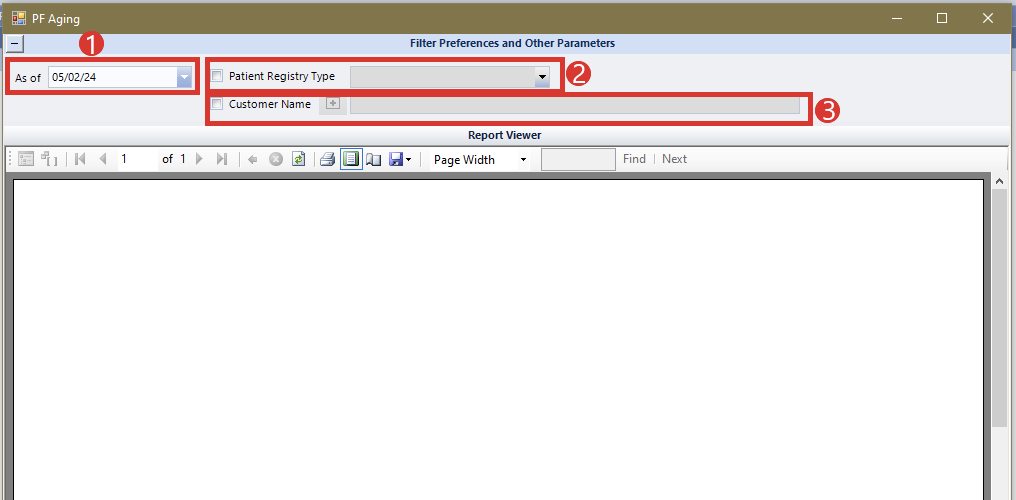The height and width of the screenshot is (500, 1016).
Task: Click the find text search field
Action: pos(578,159)
